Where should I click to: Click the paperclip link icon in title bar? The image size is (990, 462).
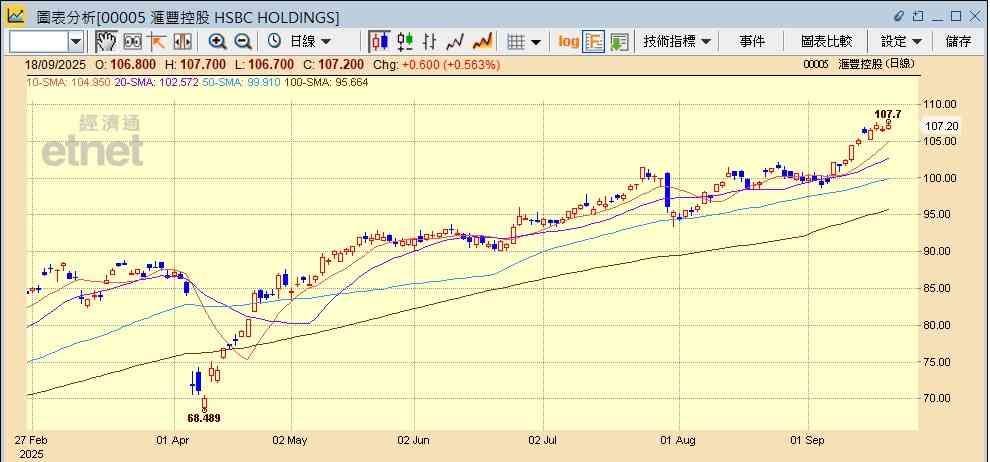click(899, 16)
